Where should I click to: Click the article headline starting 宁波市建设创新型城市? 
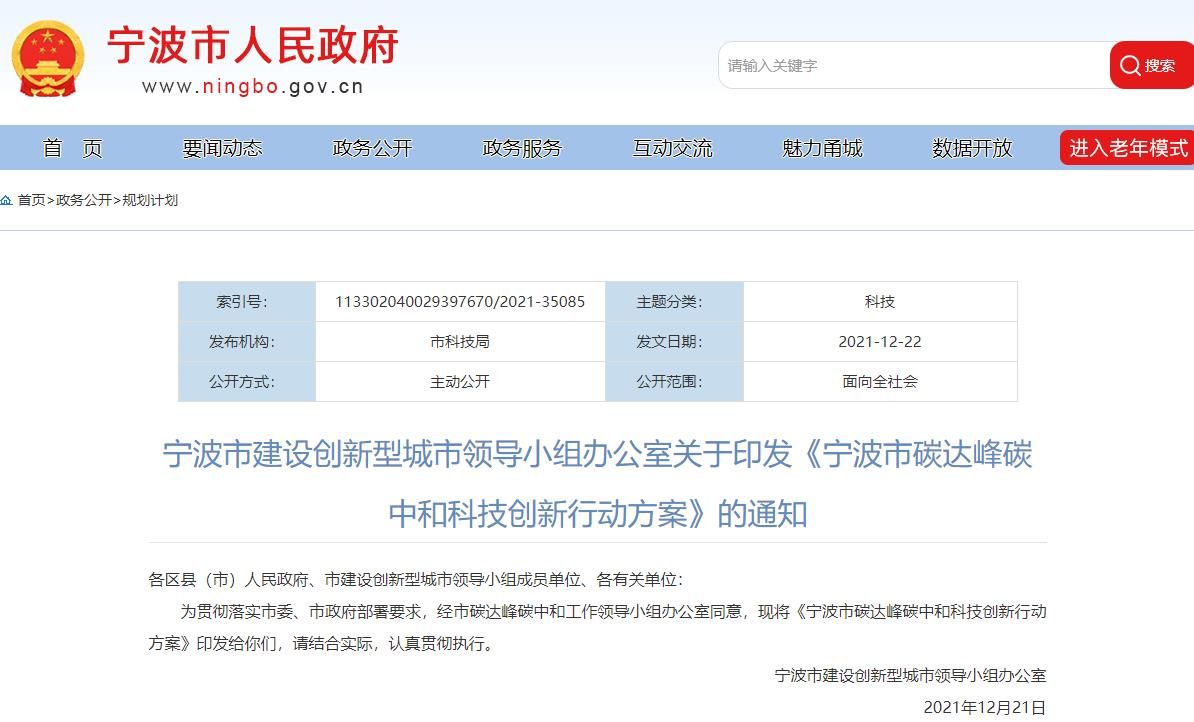point(598,454)
